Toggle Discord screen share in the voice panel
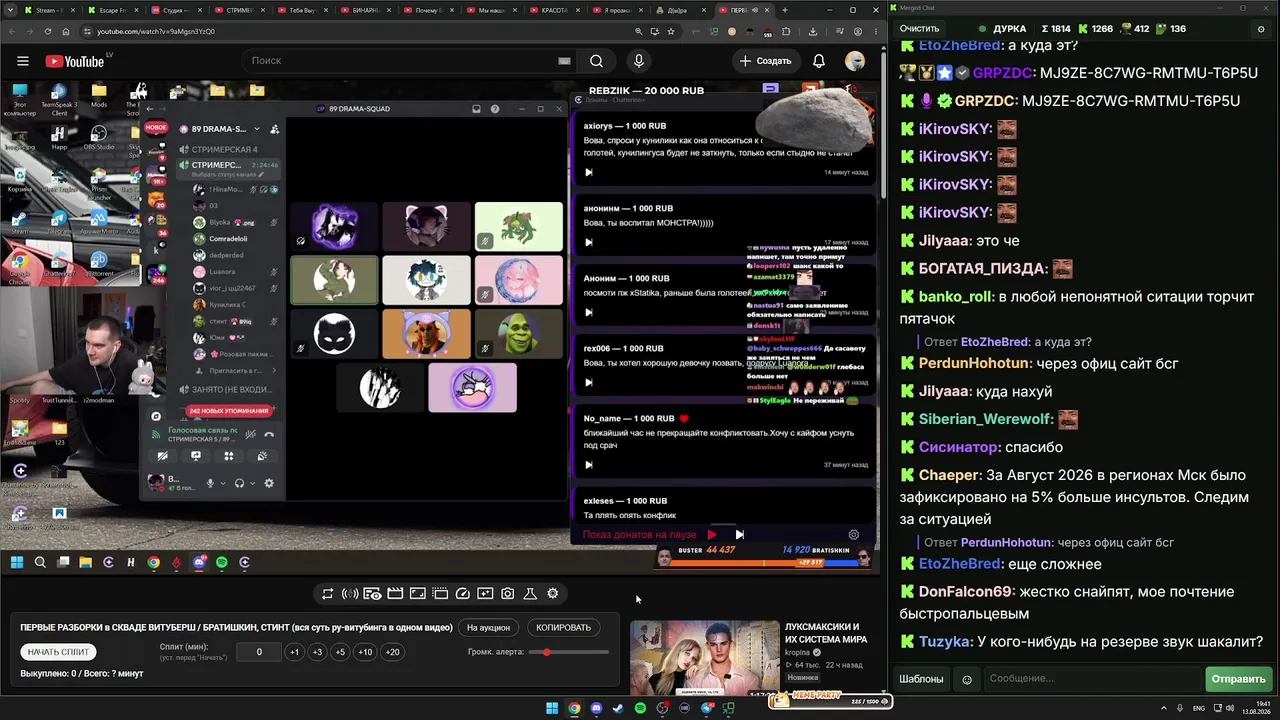1280x720 pixels. click(x=196, y=456)
